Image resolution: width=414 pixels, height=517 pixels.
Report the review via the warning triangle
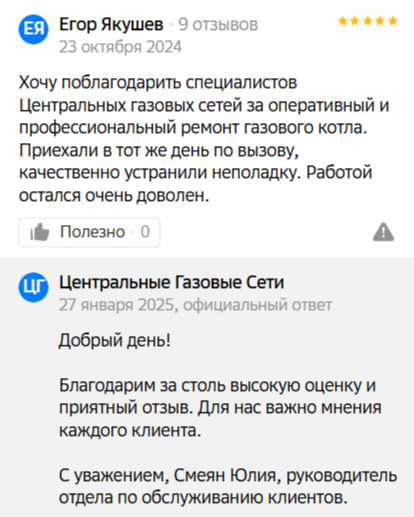[383, 232]
